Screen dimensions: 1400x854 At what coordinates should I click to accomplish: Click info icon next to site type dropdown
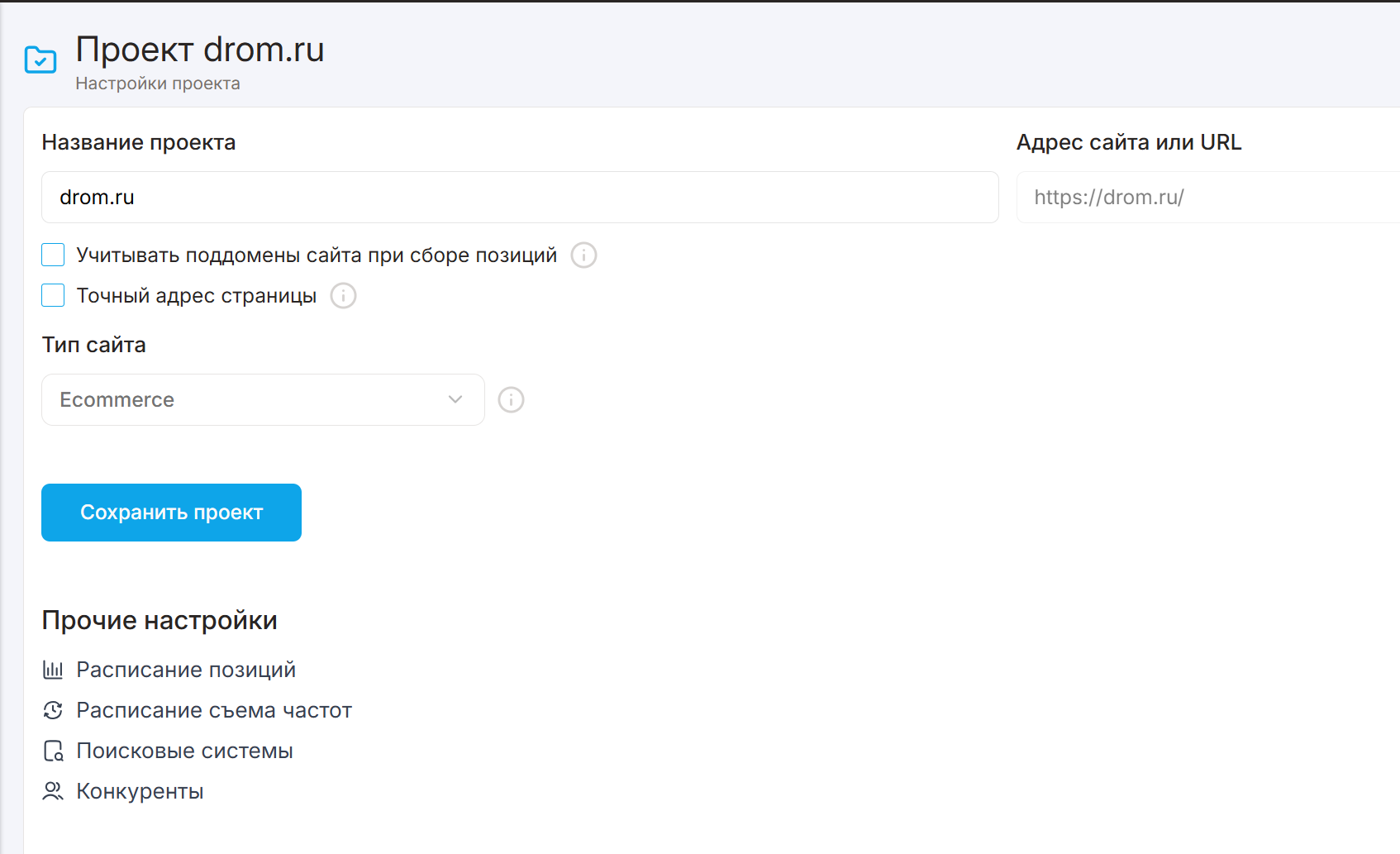[x=511, y=400]
